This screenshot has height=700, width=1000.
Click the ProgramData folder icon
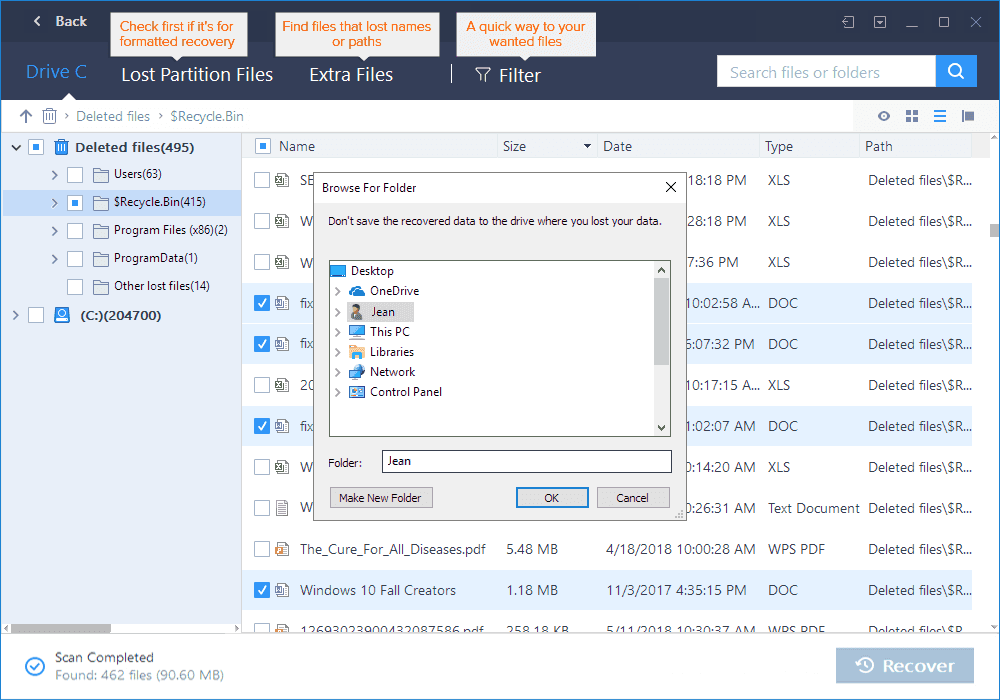[101, 259]
